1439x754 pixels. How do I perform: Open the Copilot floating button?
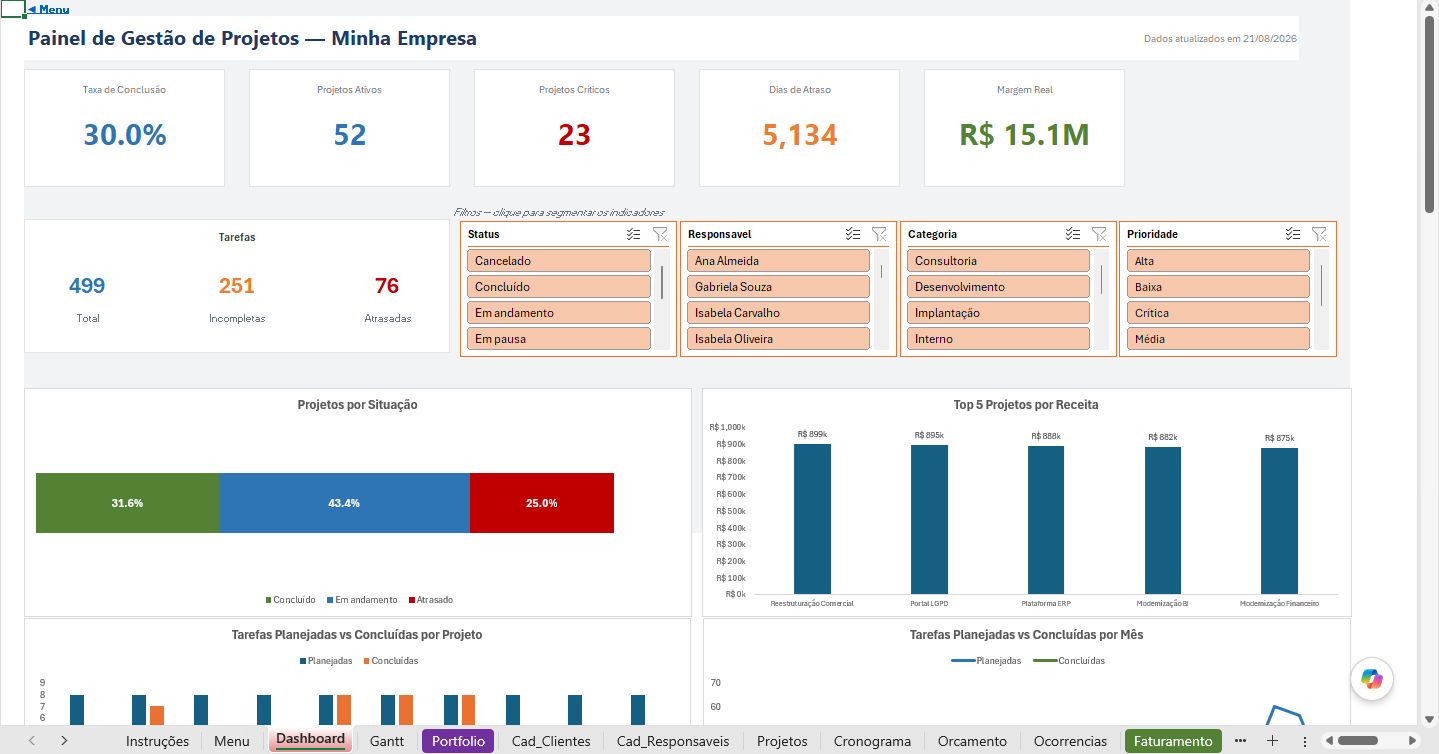pos(1372,679)
